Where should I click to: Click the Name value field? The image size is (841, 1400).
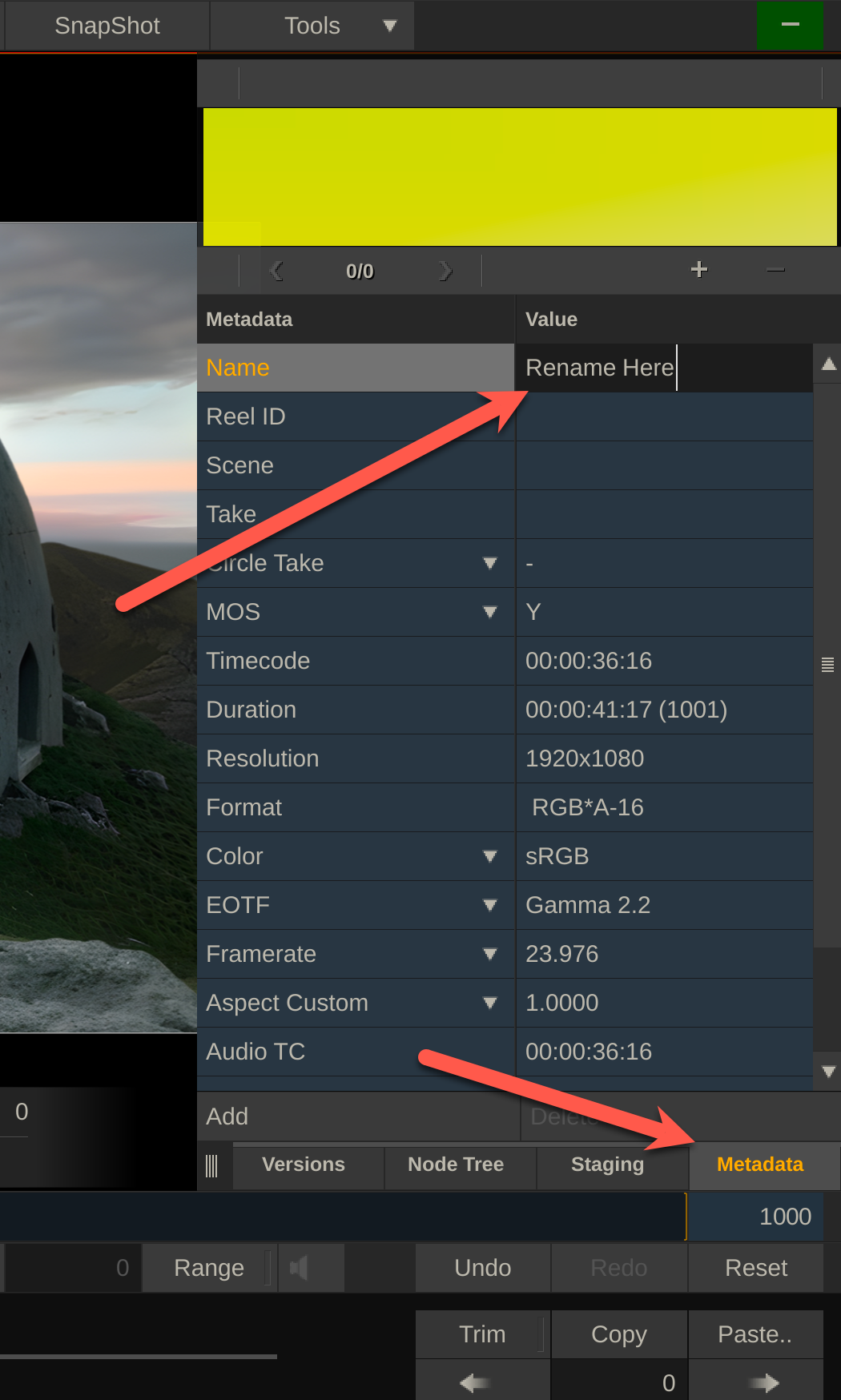(663, 368)
